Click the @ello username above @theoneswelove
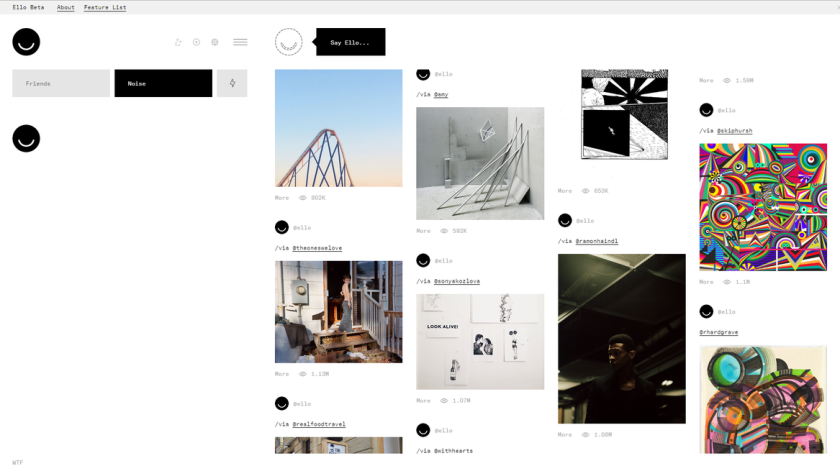 click(x=302, y=228)
